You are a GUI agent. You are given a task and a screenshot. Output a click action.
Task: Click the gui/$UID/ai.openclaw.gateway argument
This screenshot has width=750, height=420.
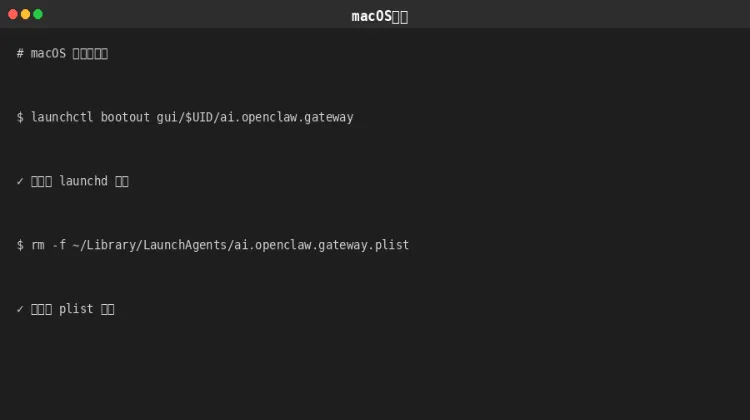pyautogui.click(x=255, y=117)
